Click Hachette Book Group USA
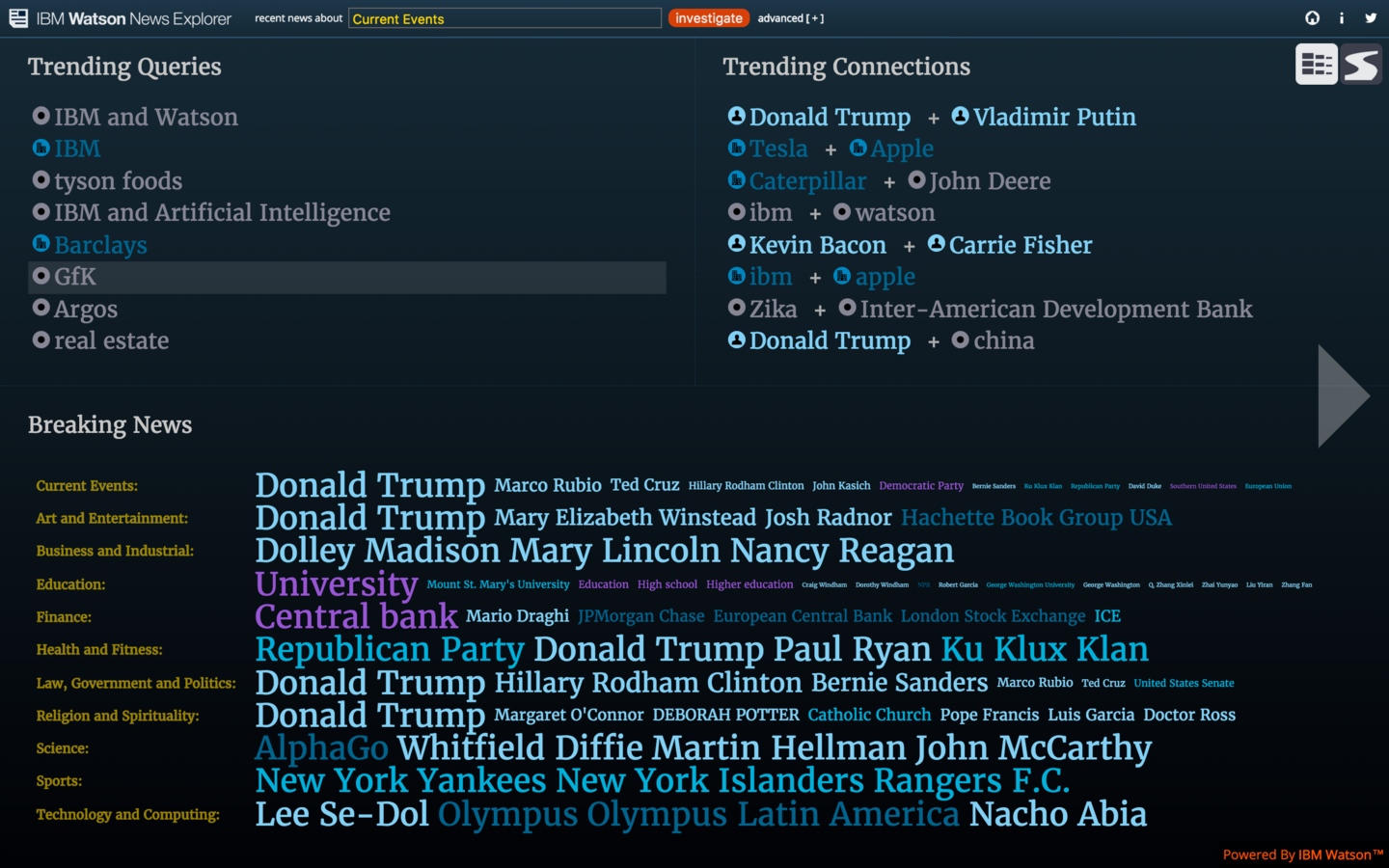The image size is (1389, 868). 1036,518
